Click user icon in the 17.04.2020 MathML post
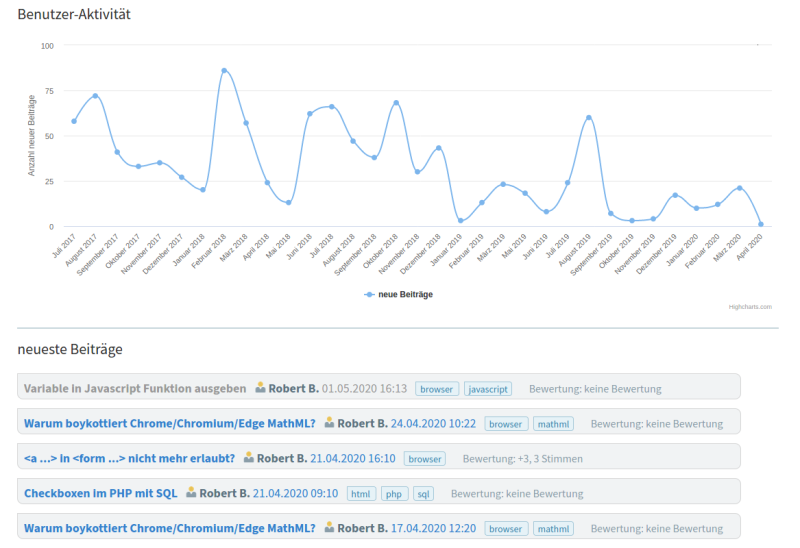Screen dimensions: 800x548 [329, 528]
